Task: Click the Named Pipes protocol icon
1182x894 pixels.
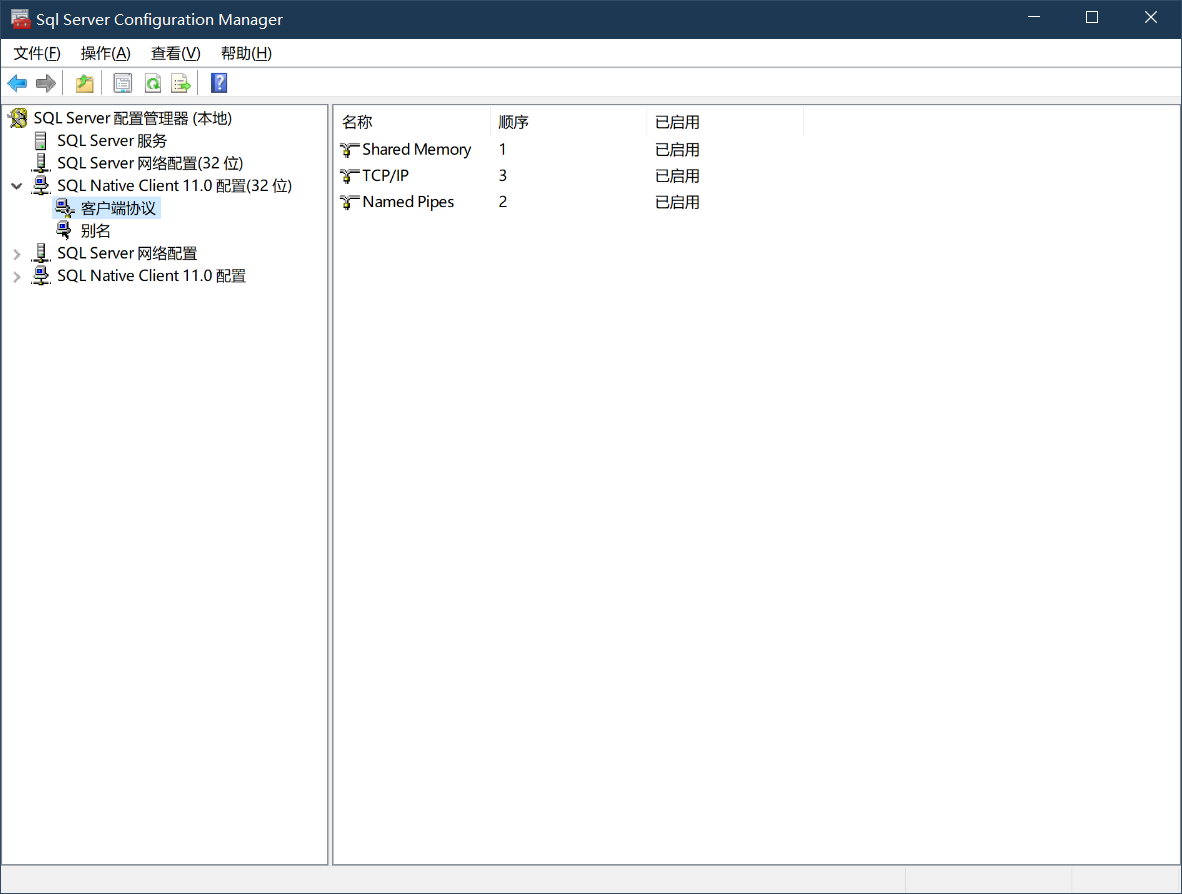Action: (x=349, y=202)
